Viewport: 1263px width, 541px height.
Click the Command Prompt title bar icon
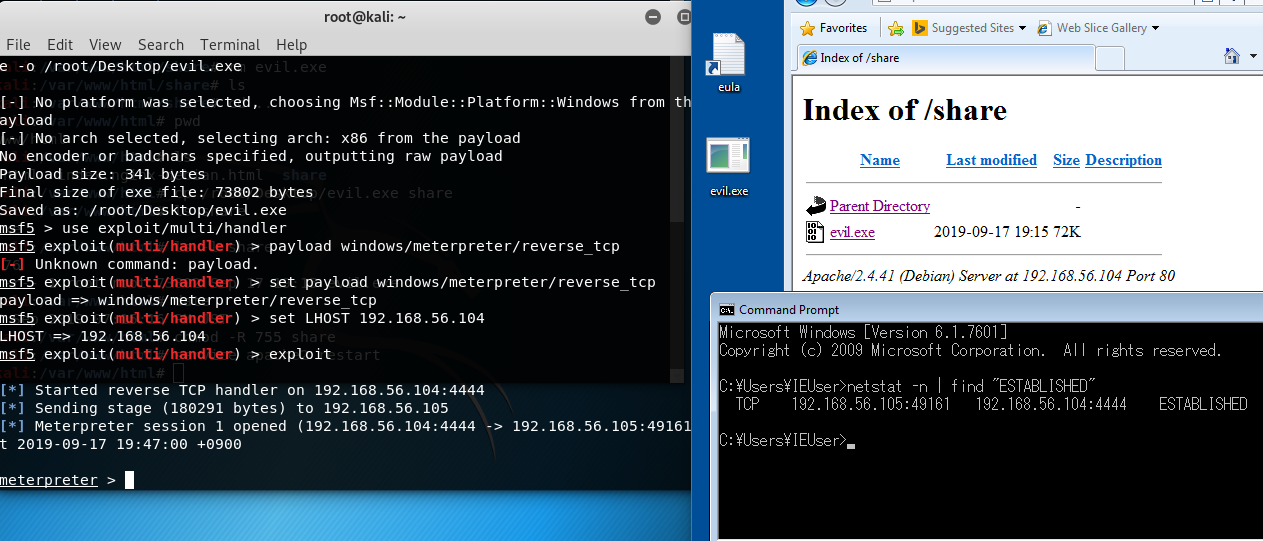point(727,310)
